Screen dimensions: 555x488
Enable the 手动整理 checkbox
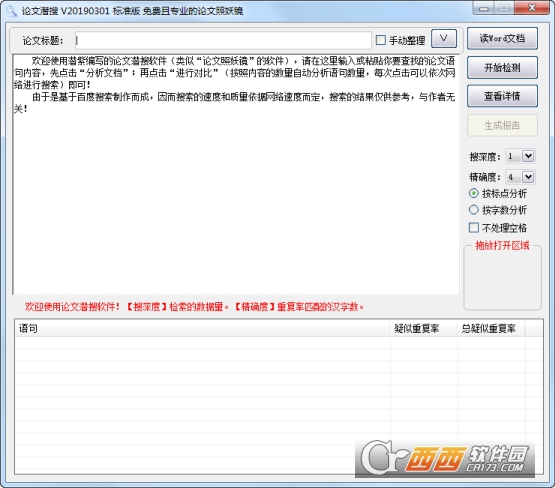(381, 40)
